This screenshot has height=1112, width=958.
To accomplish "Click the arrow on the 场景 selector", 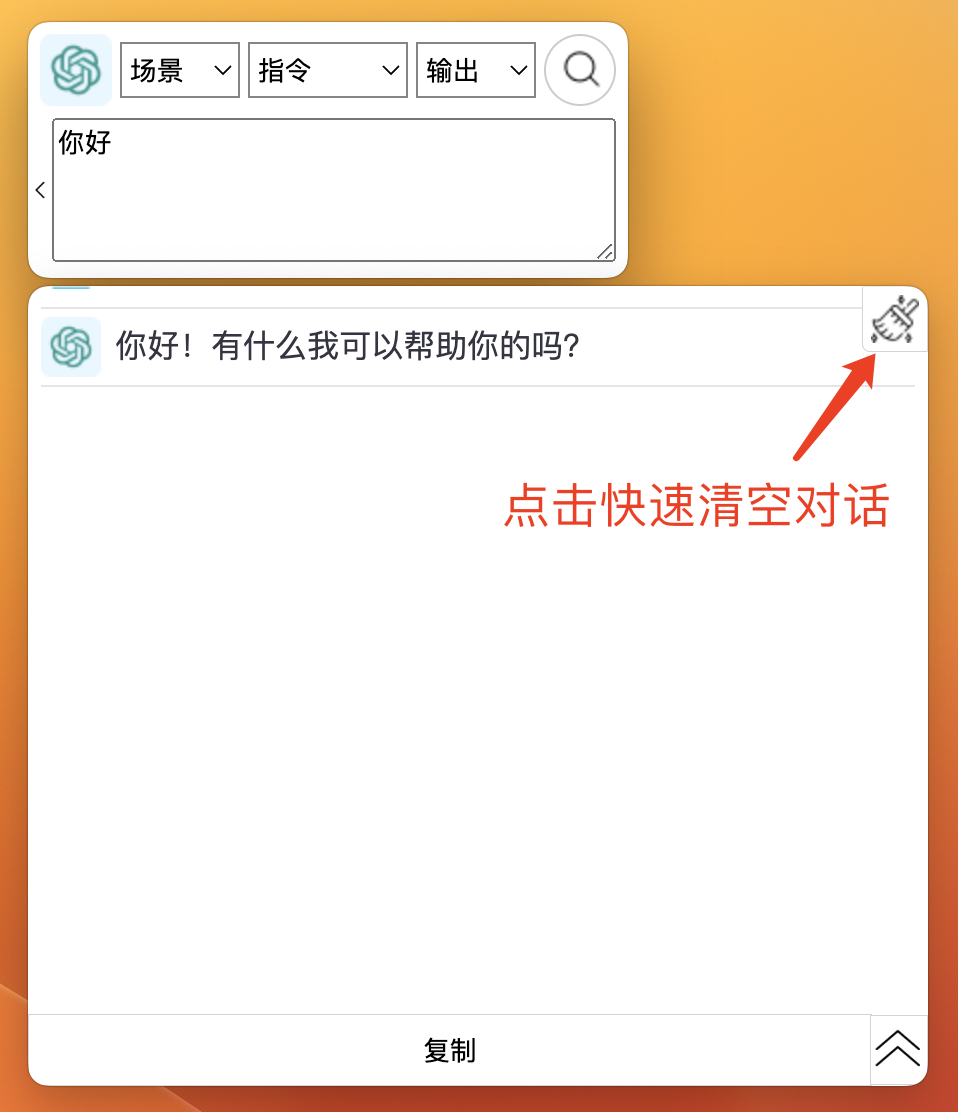I will 223,70.
